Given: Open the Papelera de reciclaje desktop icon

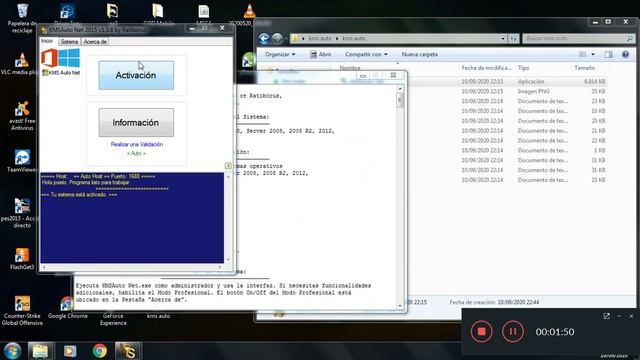Looking at the screenshot, I should 22,18.
